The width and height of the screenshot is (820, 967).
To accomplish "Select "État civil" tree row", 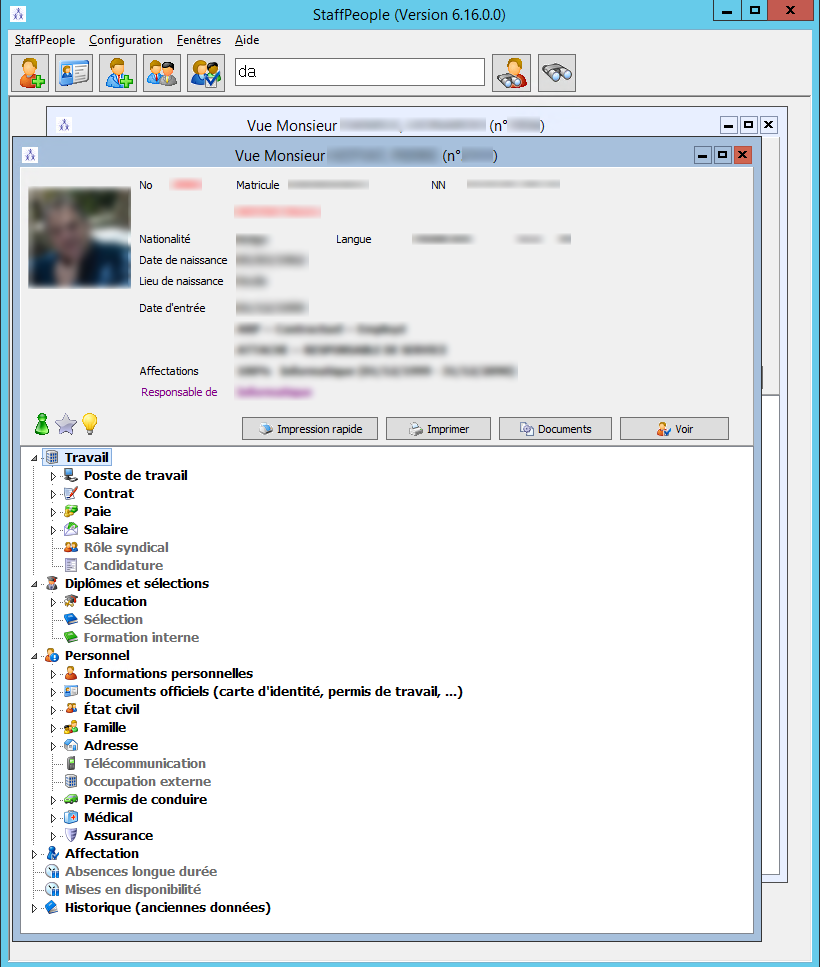I will 112,709.
